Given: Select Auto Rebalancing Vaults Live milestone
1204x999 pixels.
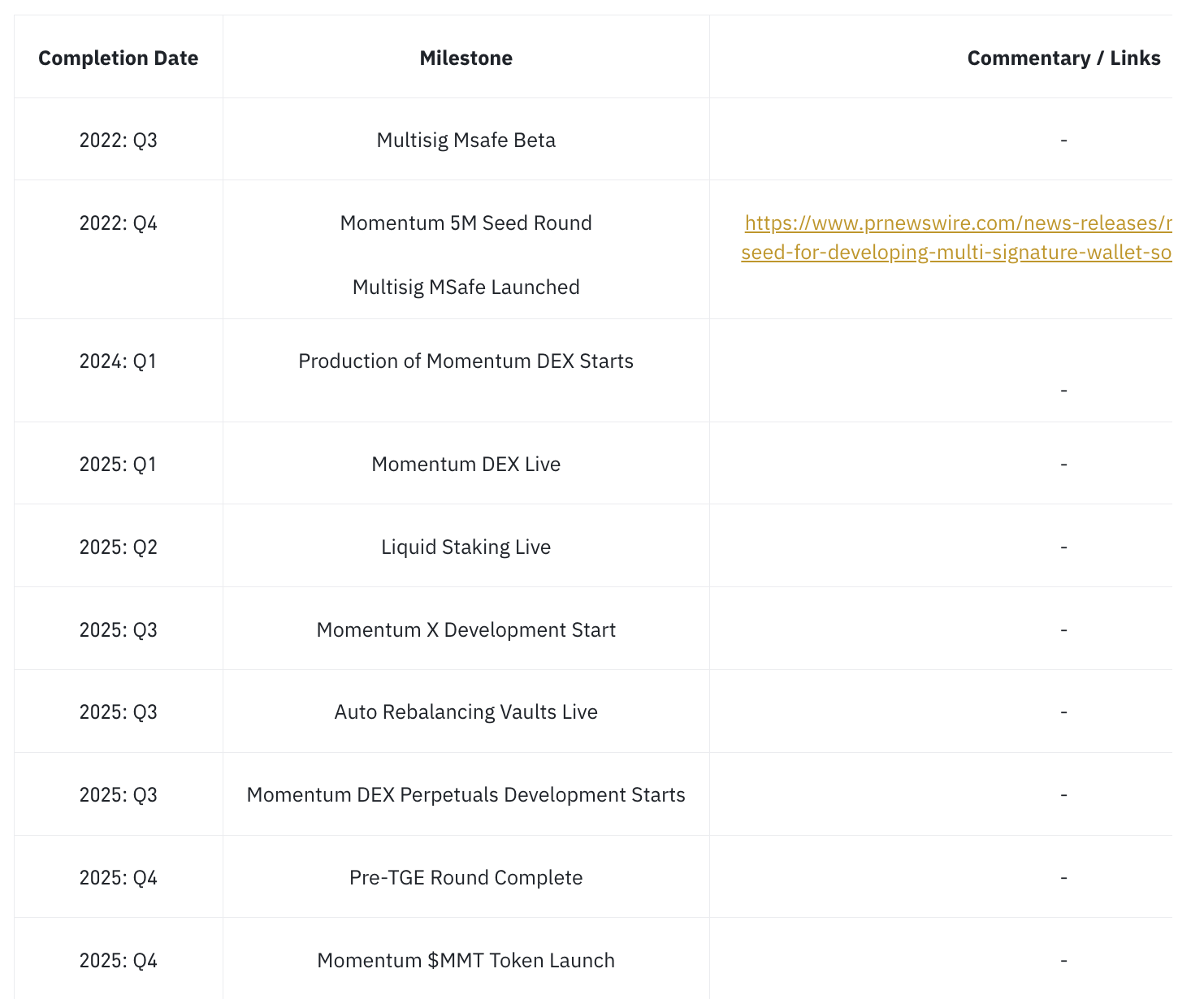Looking at the screenshot, I should 466,712.
